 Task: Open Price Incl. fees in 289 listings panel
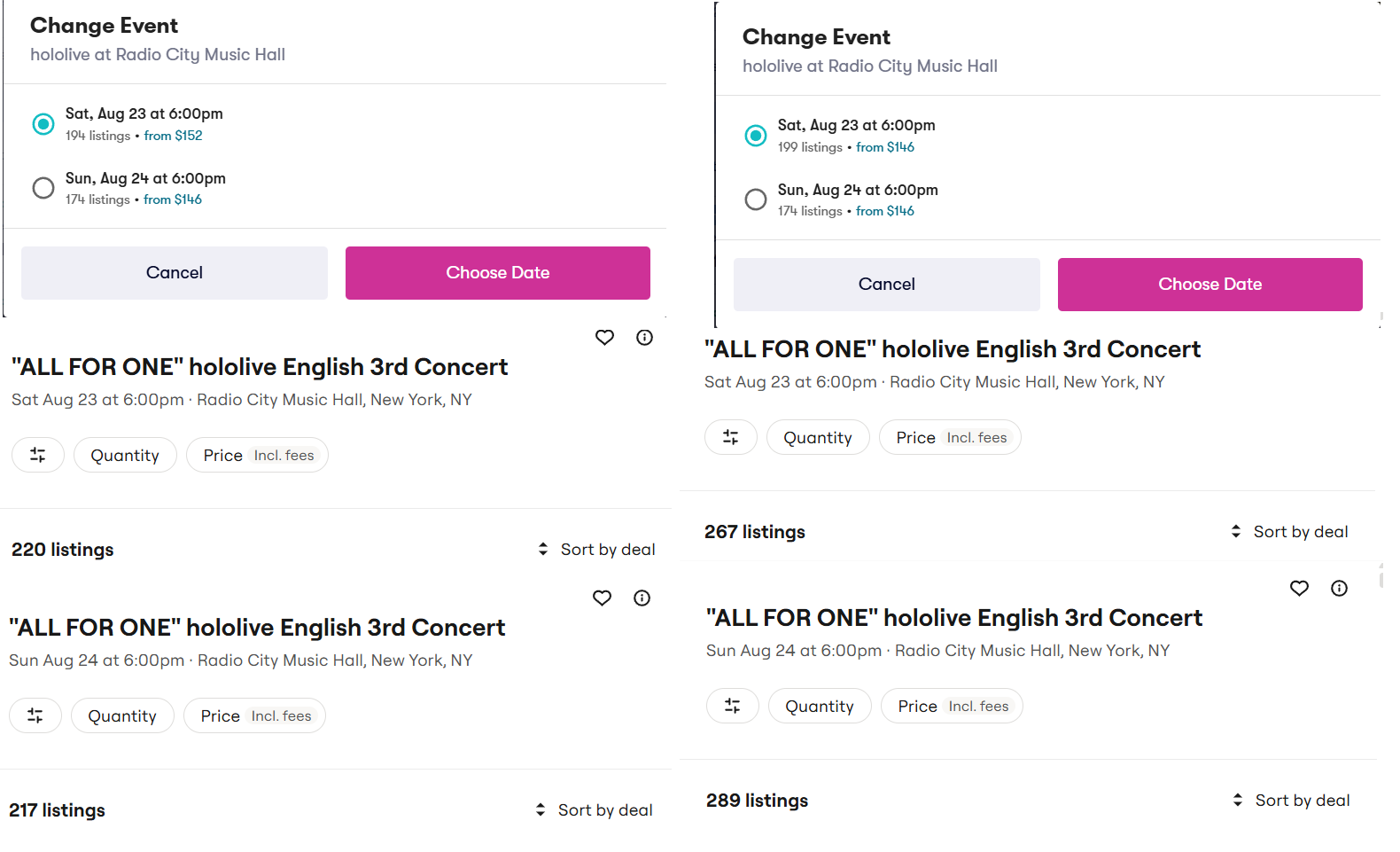click(x=952, y=706)
